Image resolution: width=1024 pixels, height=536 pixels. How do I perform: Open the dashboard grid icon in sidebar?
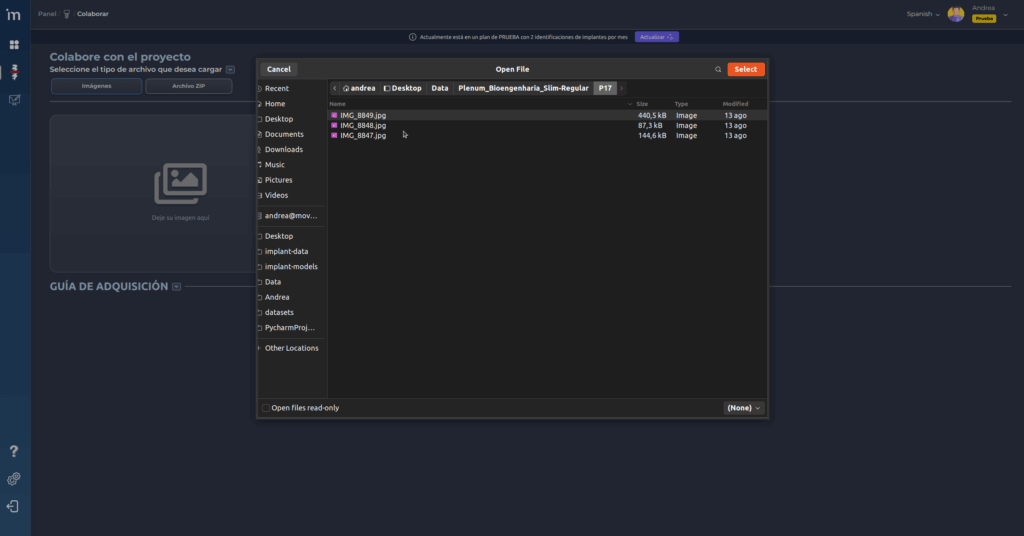click(14, 45)
